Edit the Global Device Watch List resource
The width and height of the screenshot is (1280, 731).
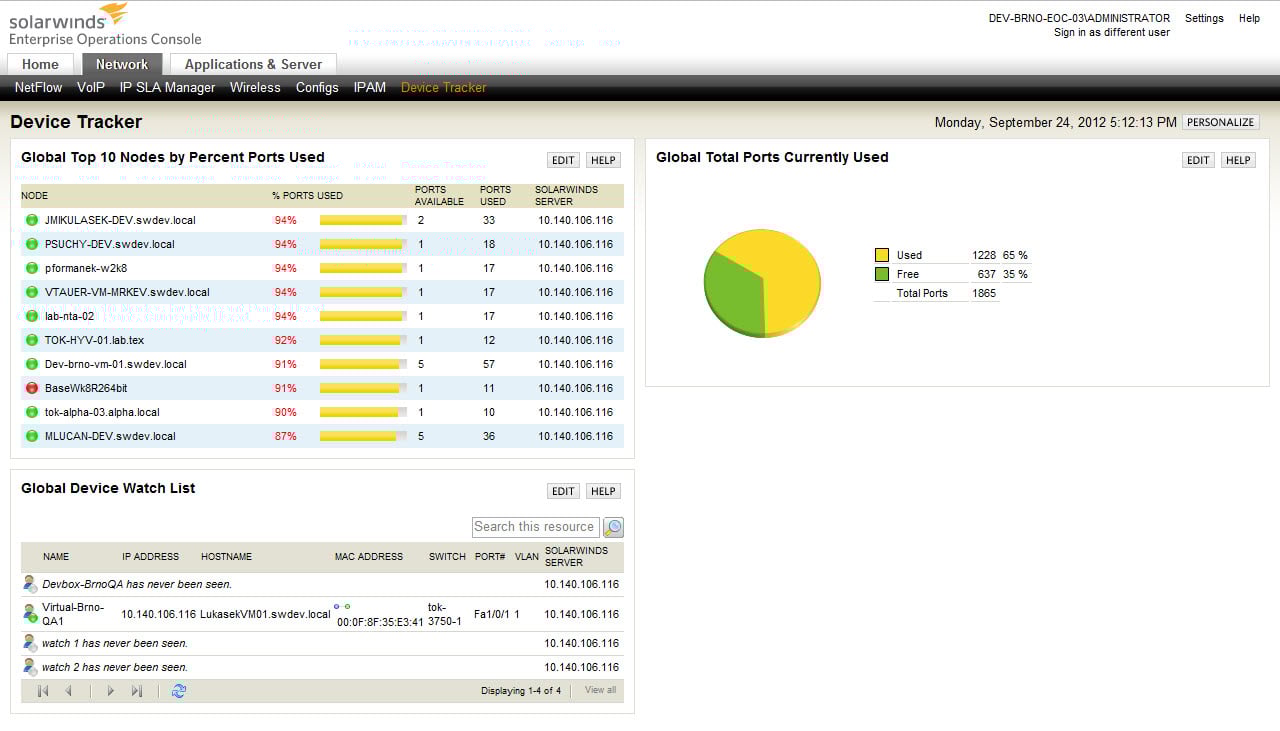click(563, 491)
